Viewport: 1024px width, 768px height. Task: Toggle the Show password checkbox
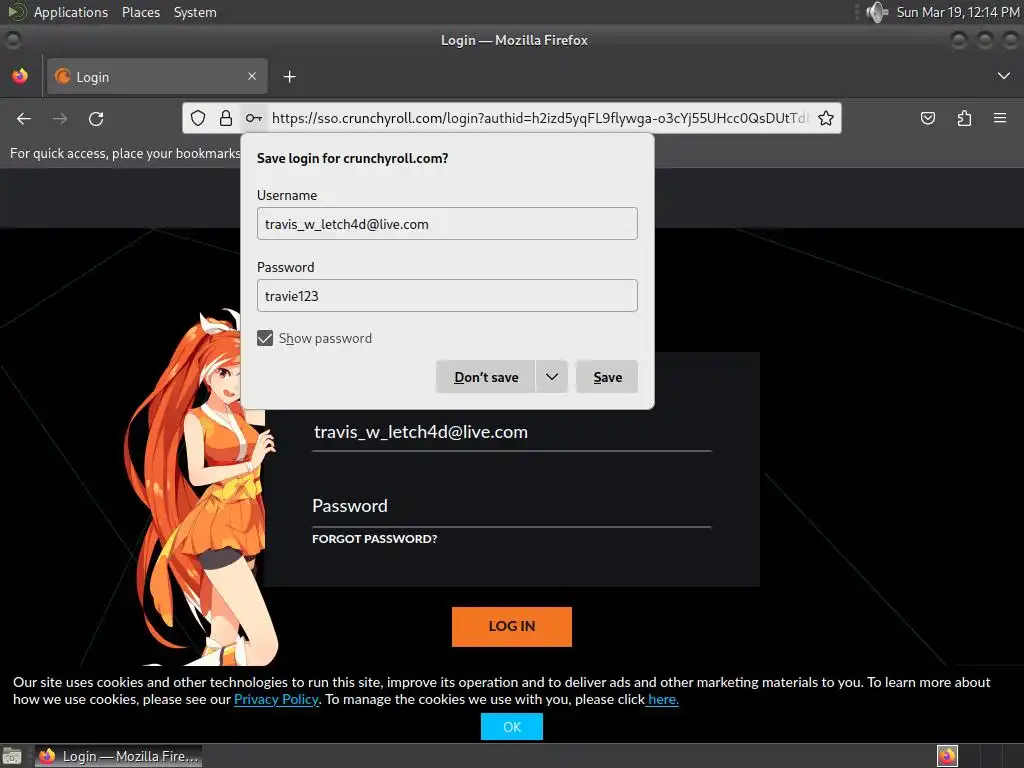[264, 338]
